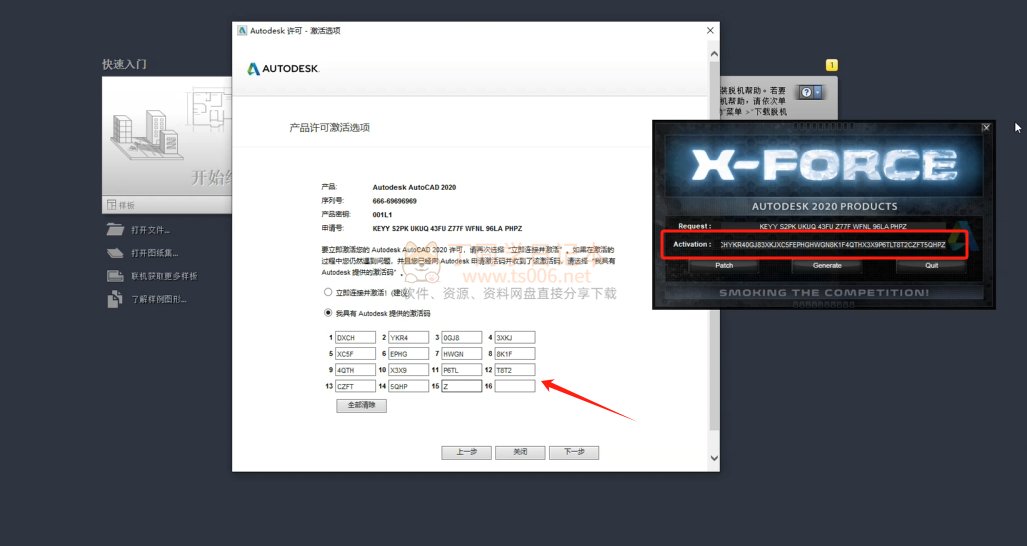Click the 产品许可激活选项 heading
This screenshot has width=1027, height=546.
[329, 128]
